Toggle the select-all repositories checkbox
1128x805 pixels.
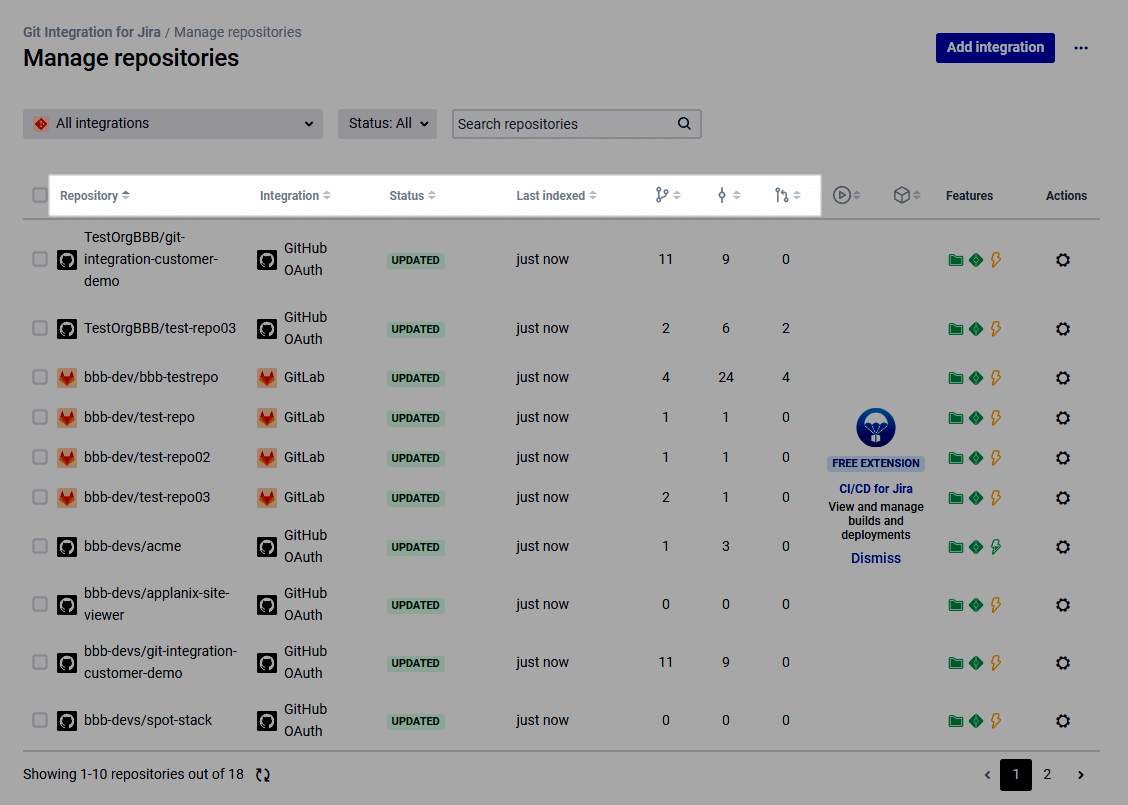coord(40,195)
